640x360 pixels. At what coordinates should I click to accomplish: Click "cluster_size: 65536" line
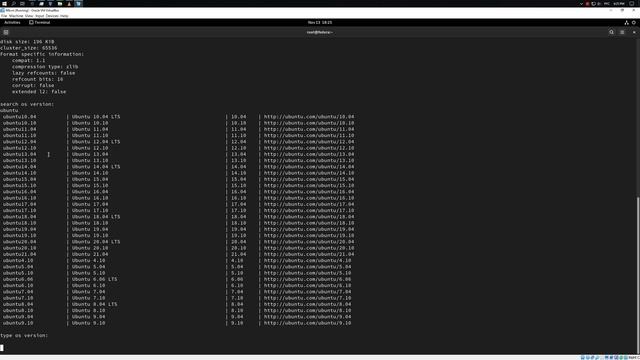[29, 48]
